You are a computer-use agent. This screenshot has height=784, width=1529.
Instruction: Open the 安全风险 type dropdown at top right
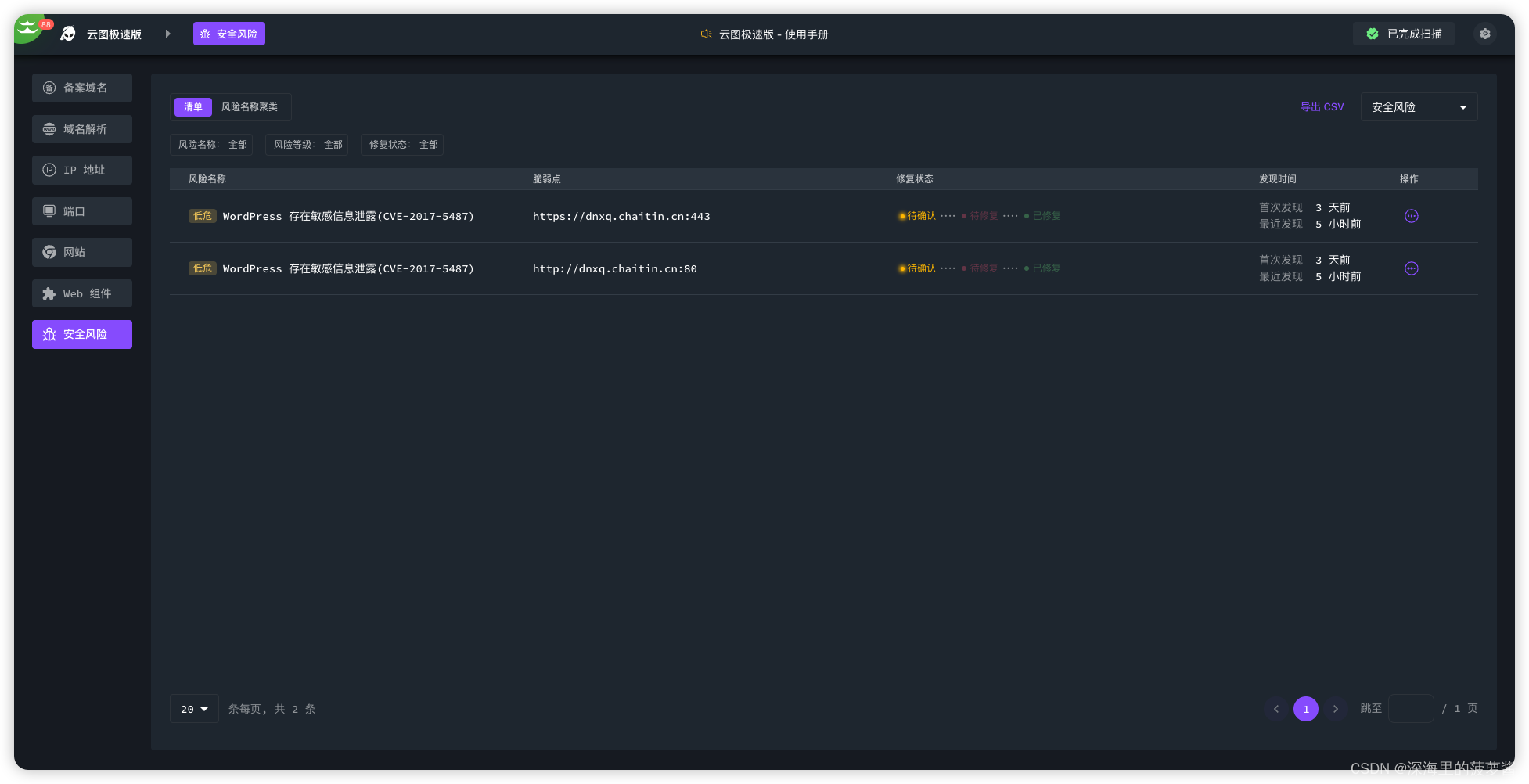pyautogui.click(x=1419, y=107)
